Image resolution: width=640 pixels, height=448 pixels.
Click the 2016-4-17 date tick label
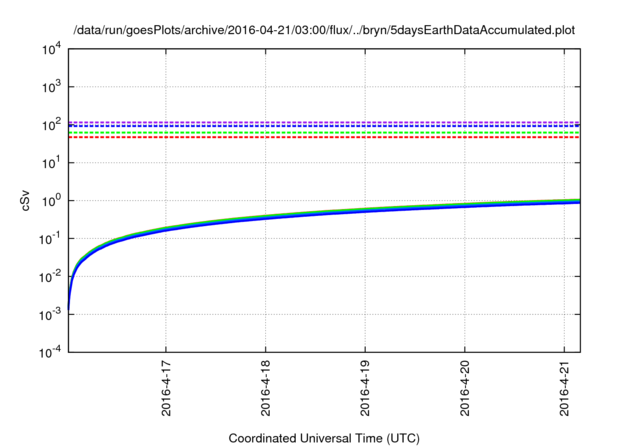click(166, 388)
